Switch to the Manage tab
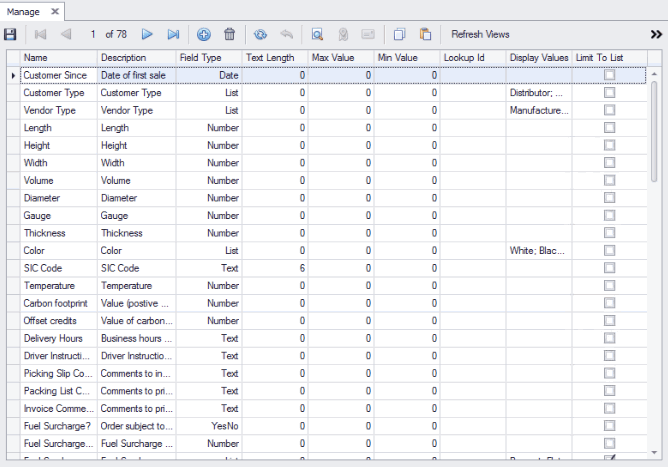Image resolution: width=668 pixels, height=467 pixels. point(23,10)
